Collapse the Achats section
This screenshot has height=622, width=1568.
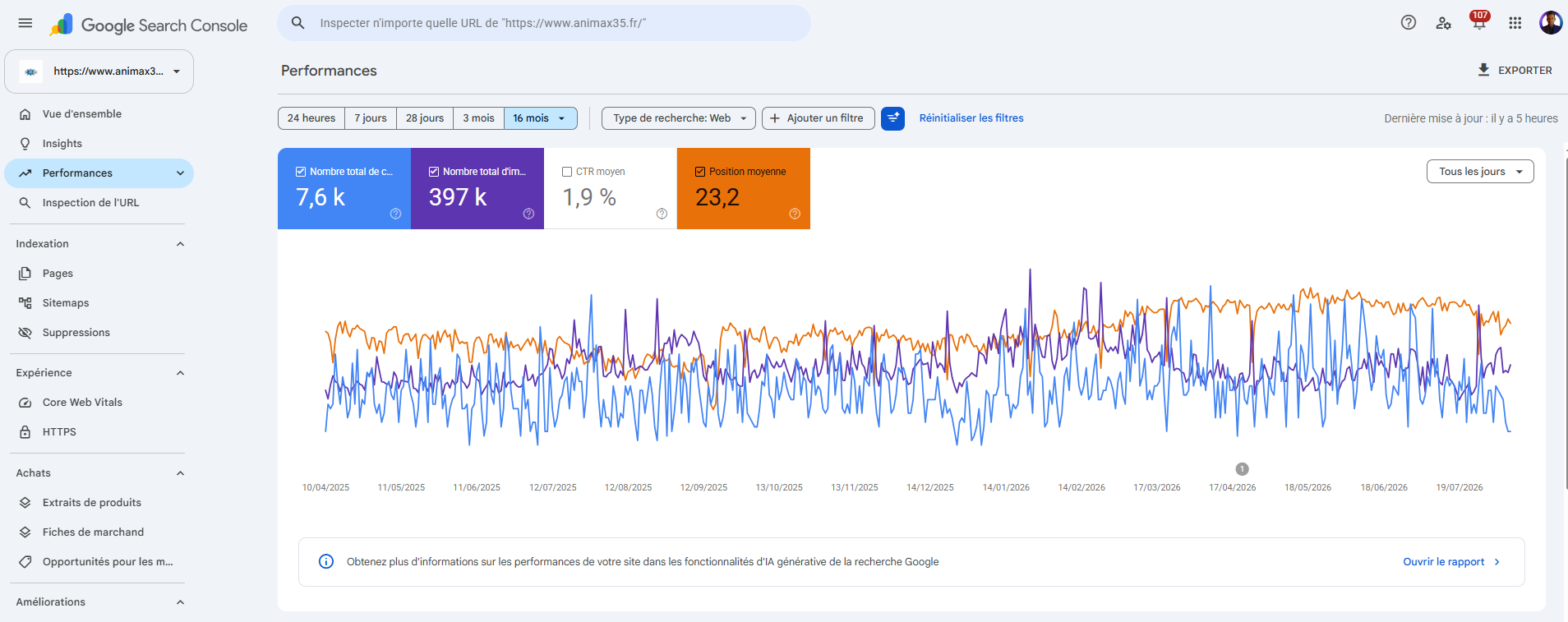[x=180, y=473]
